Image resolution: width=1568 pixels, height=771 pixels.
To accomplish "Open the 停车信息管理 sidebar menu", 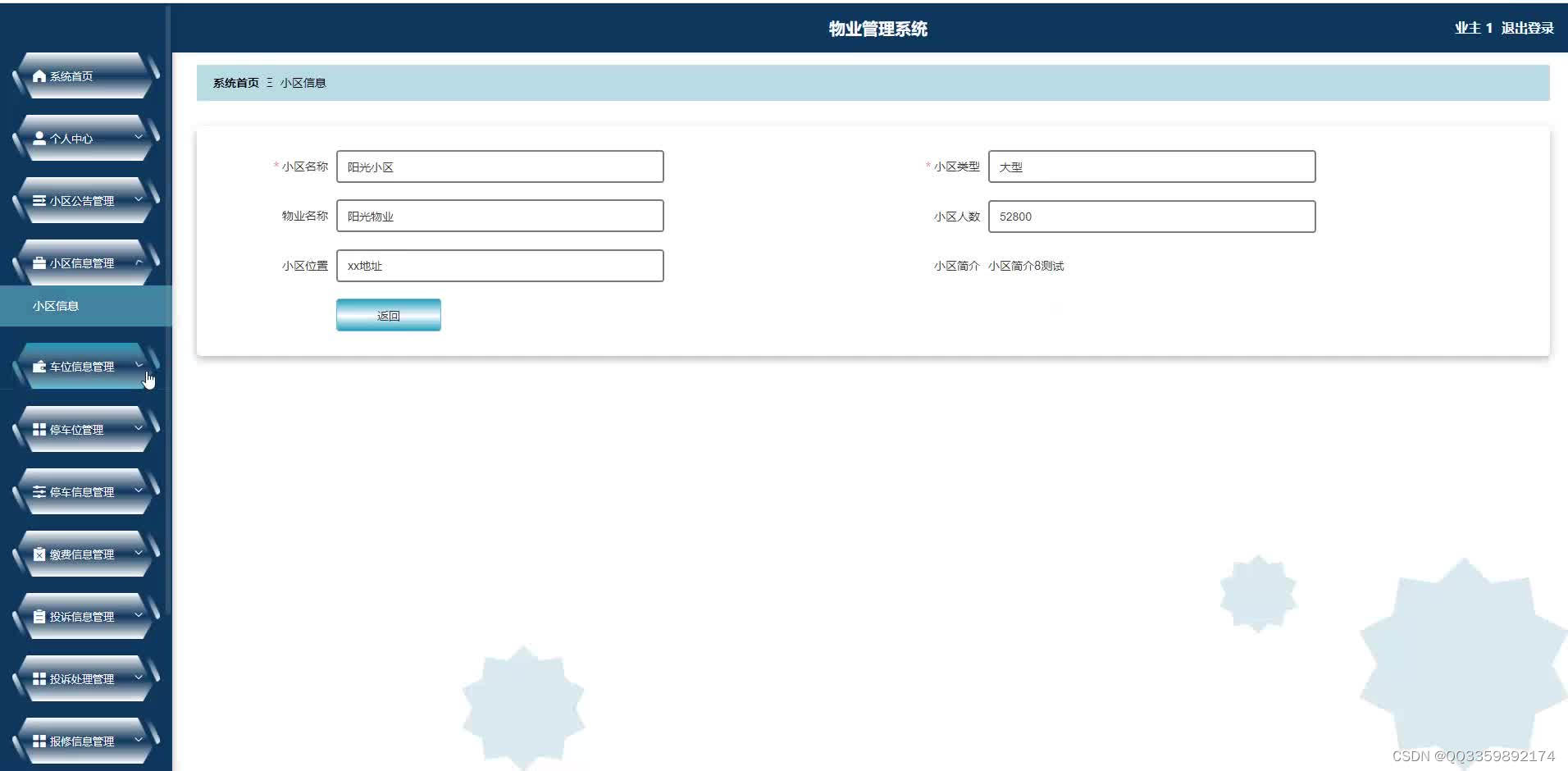I will pos(86,492).
